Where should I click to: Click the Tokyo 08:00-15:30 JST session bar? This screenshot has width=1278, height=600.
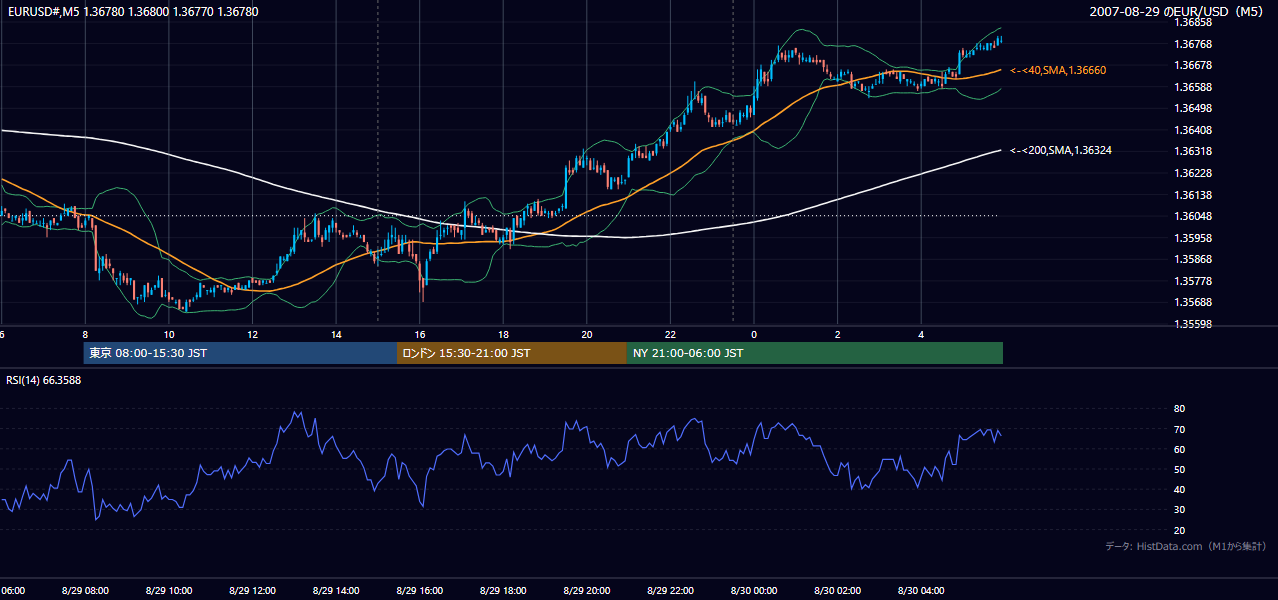click(x=240, y=353)
